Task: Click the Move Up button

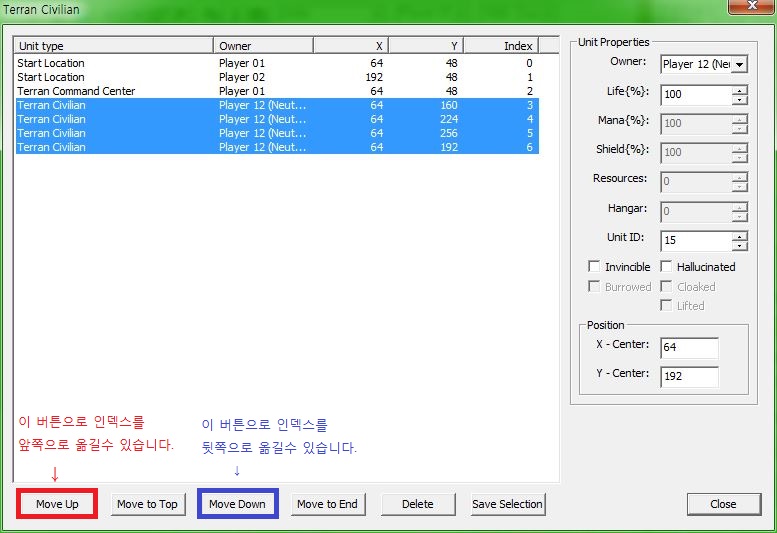Action: [57, 504]
